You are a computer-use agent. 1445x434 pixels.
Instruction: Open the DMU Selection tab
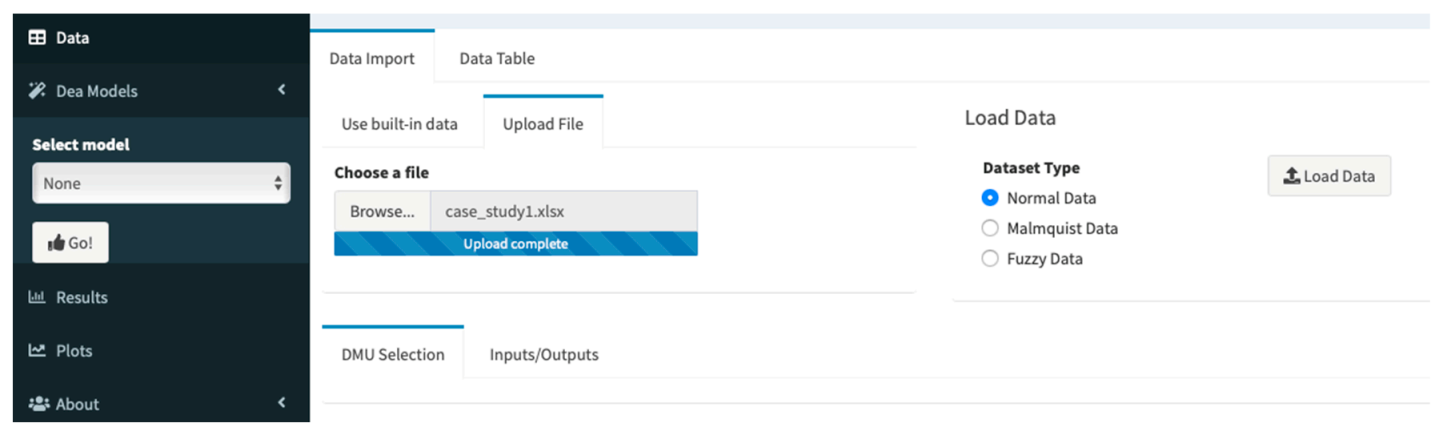[393, 355]
